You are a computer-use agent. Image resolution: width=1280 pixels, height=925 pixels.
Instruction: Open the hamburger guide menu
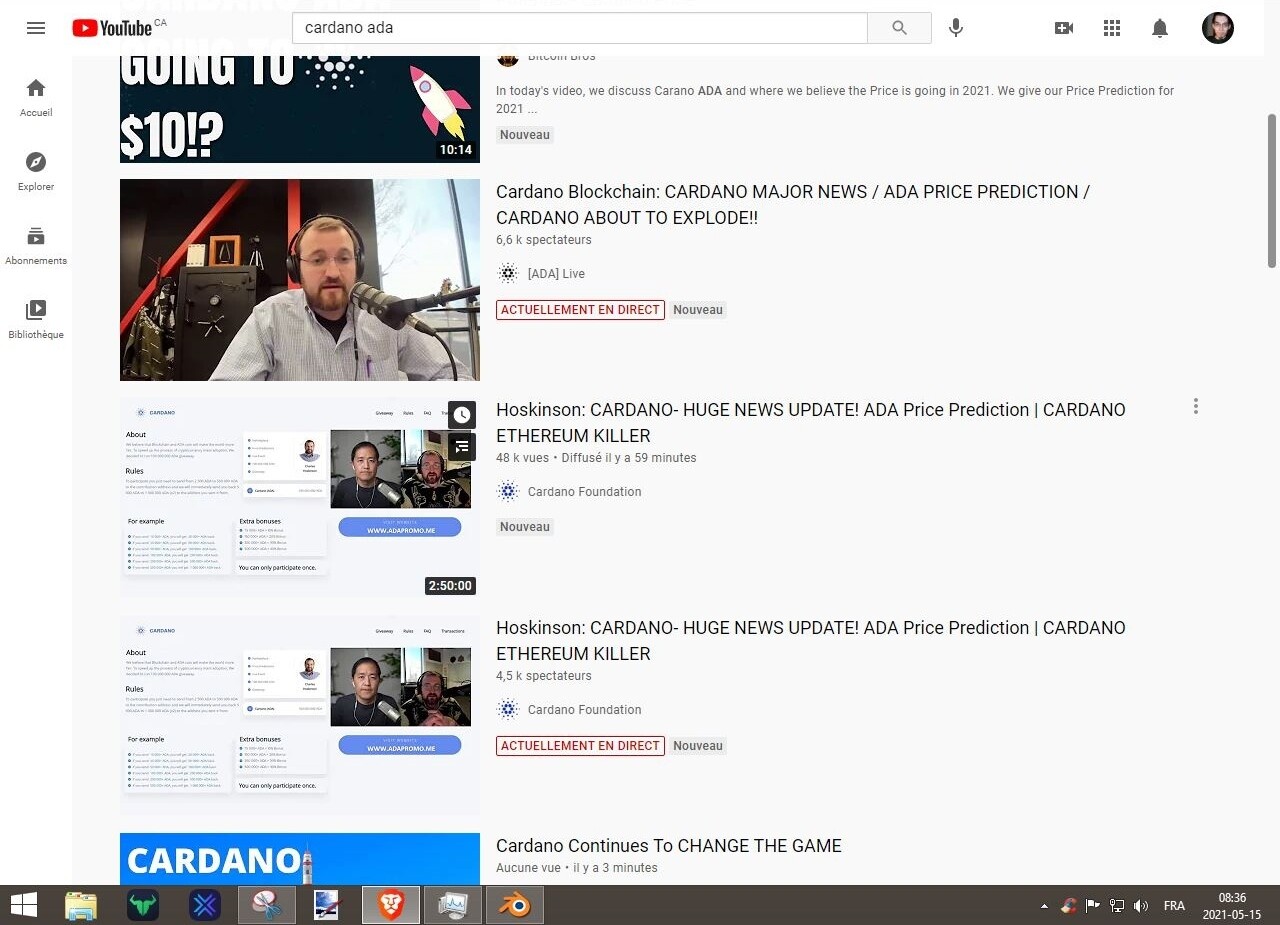(36, 28)
